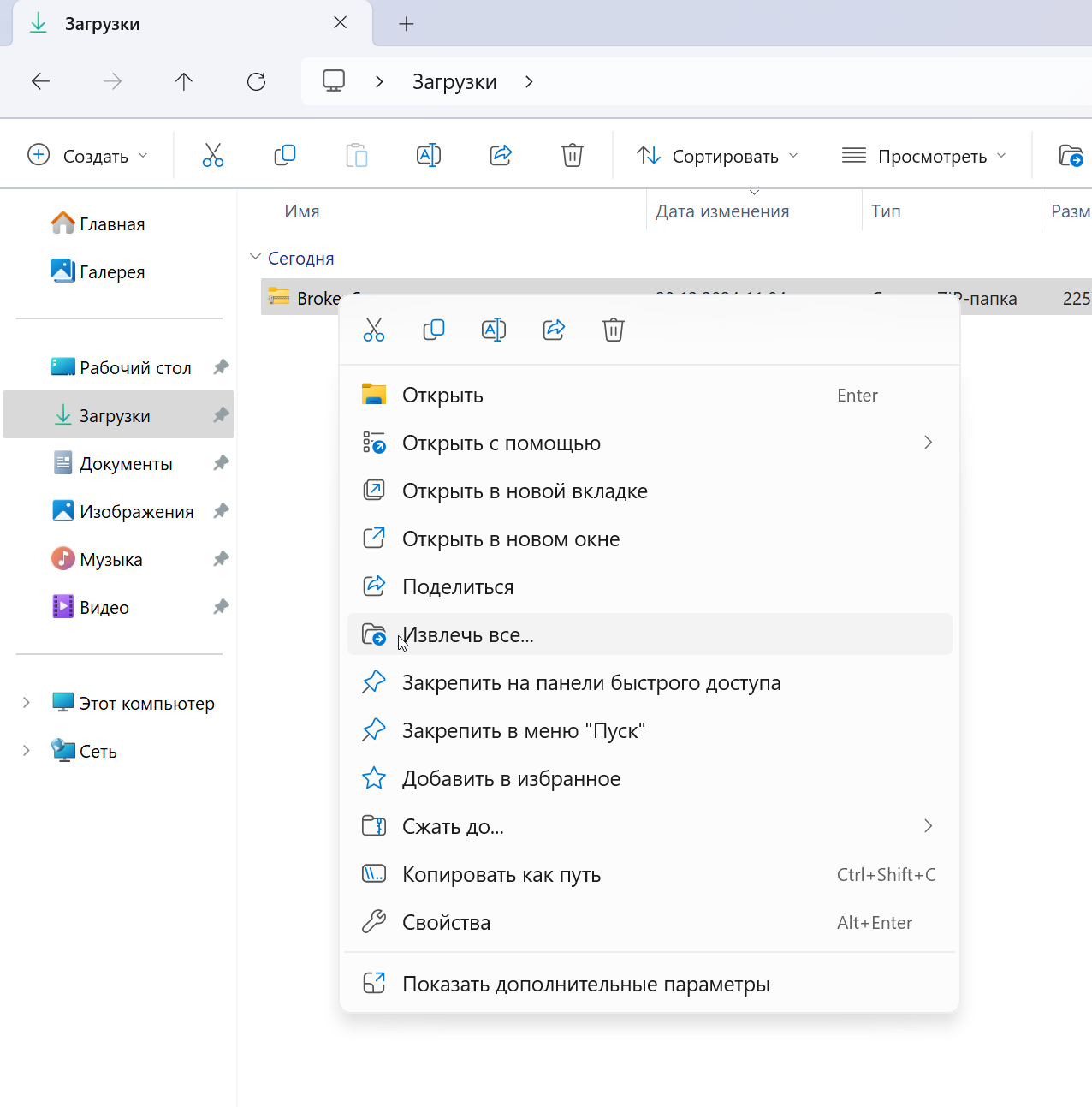The width and height of the screenshot is (1092, 1107).
Task: Unpin Изображения using its pin icon
Action: (x=221, y=511)
